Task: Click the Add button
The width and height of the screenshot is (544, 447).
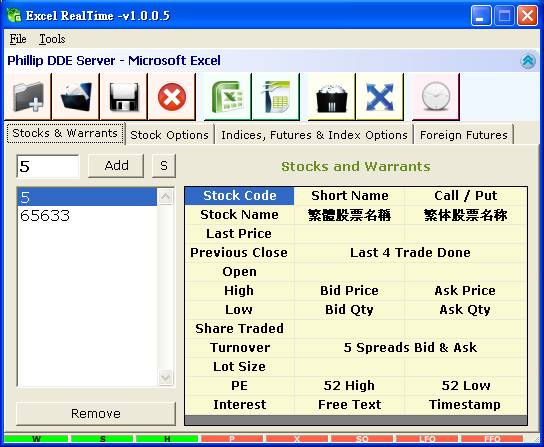Action: pos(116,166)
